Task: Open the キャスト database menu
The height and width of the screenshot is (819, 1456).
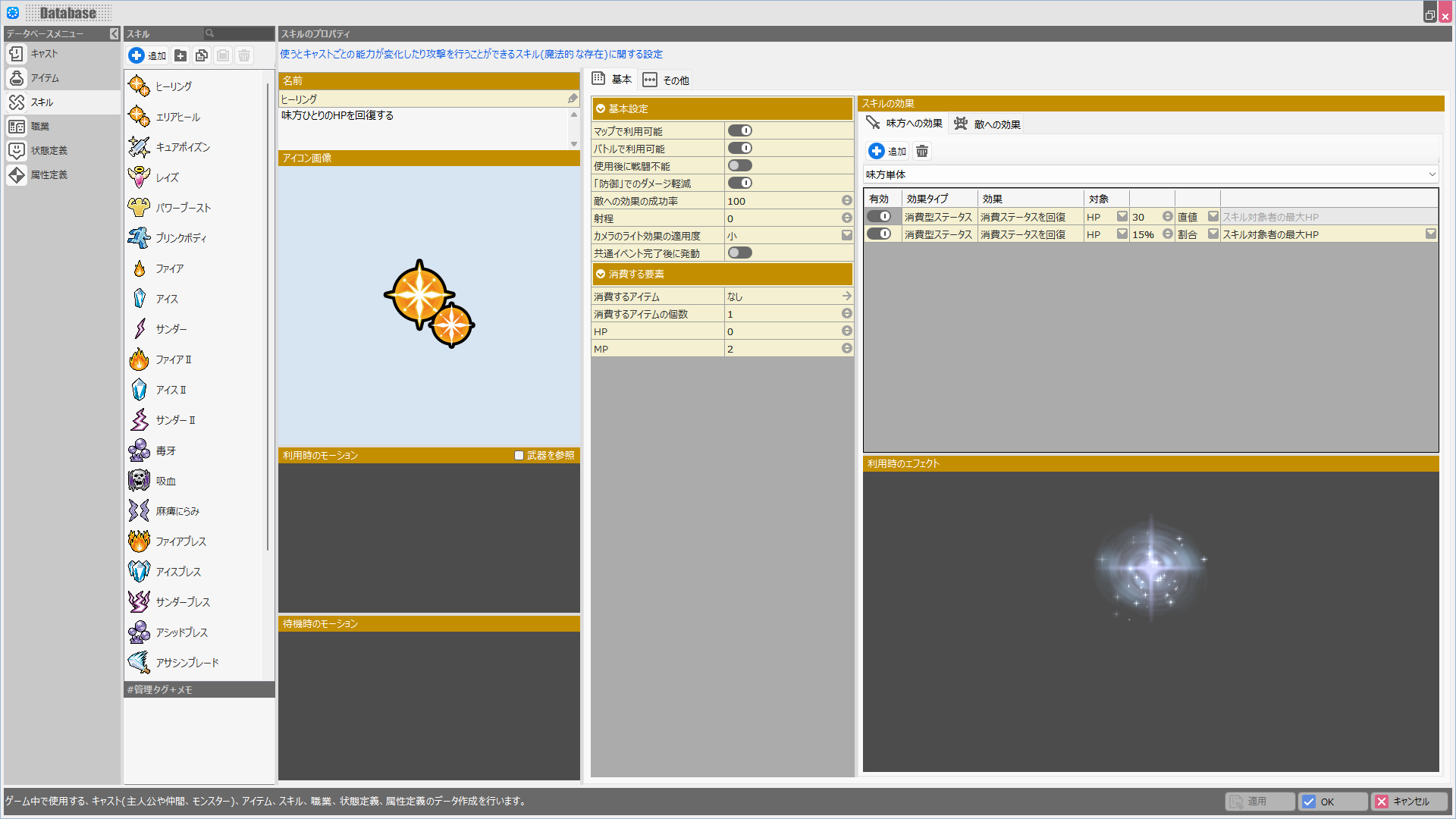Action: coord(44,54)
